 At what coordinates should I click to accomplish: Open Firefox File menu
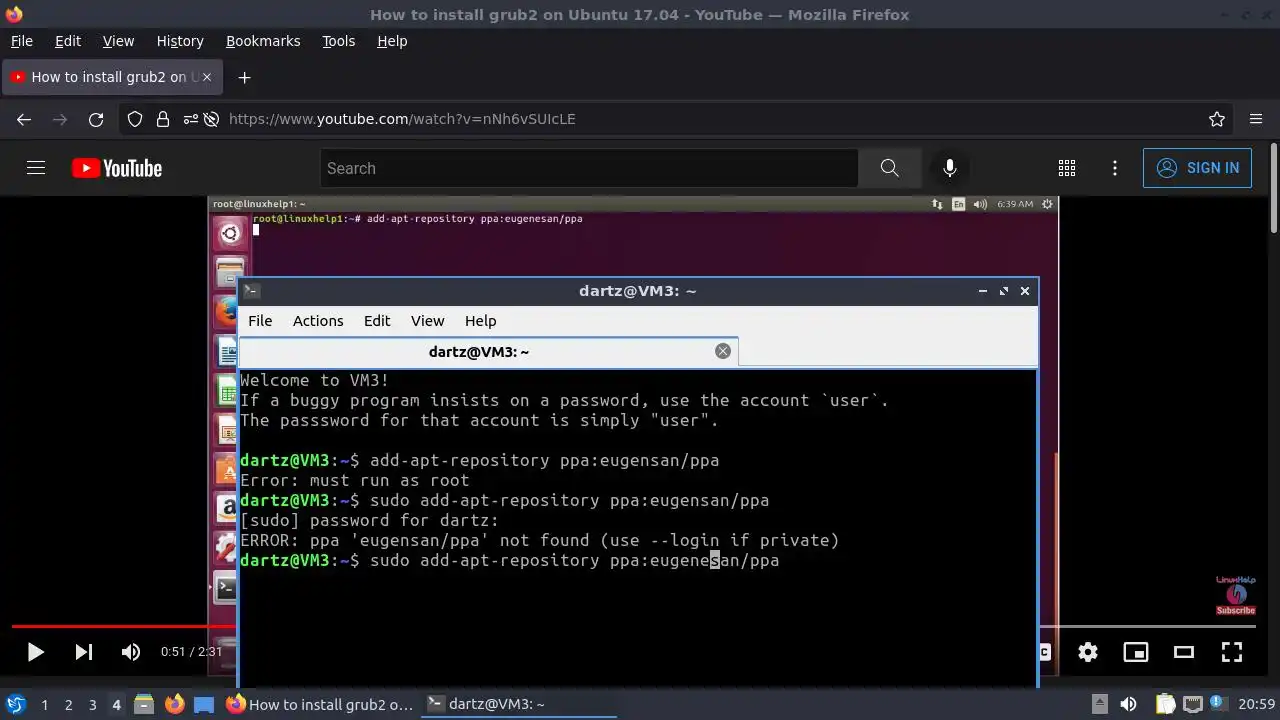point(21,41)
